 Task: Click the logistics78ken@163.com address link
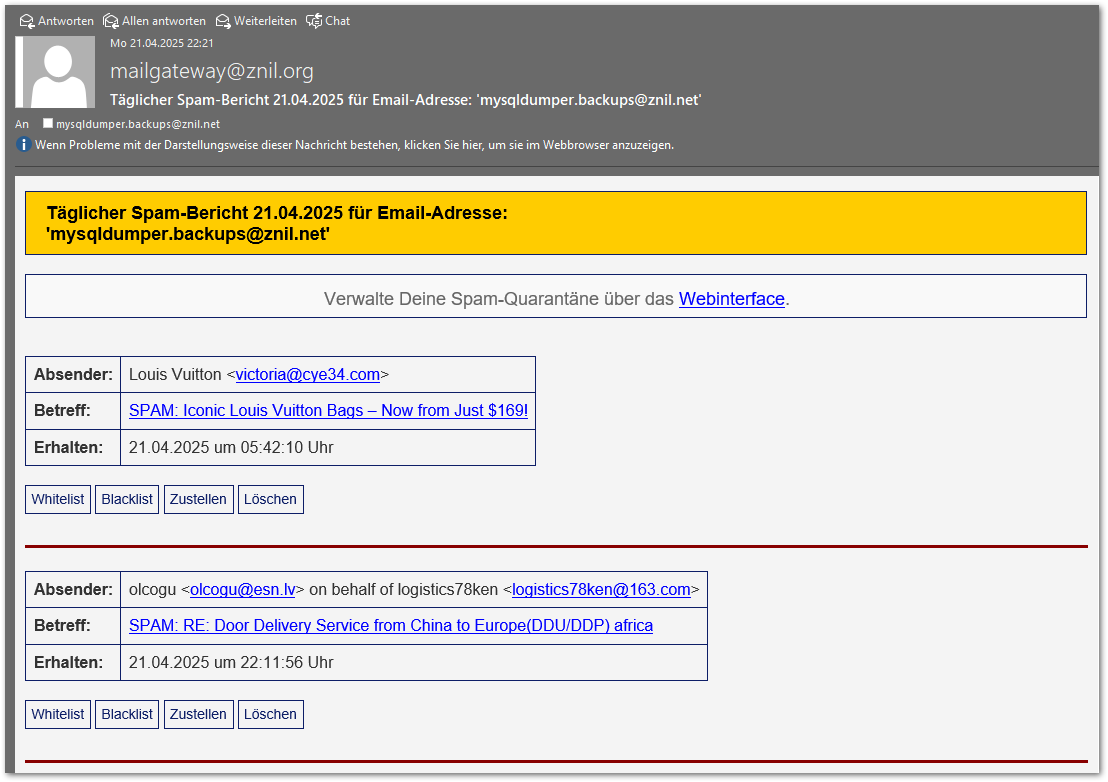601,590
